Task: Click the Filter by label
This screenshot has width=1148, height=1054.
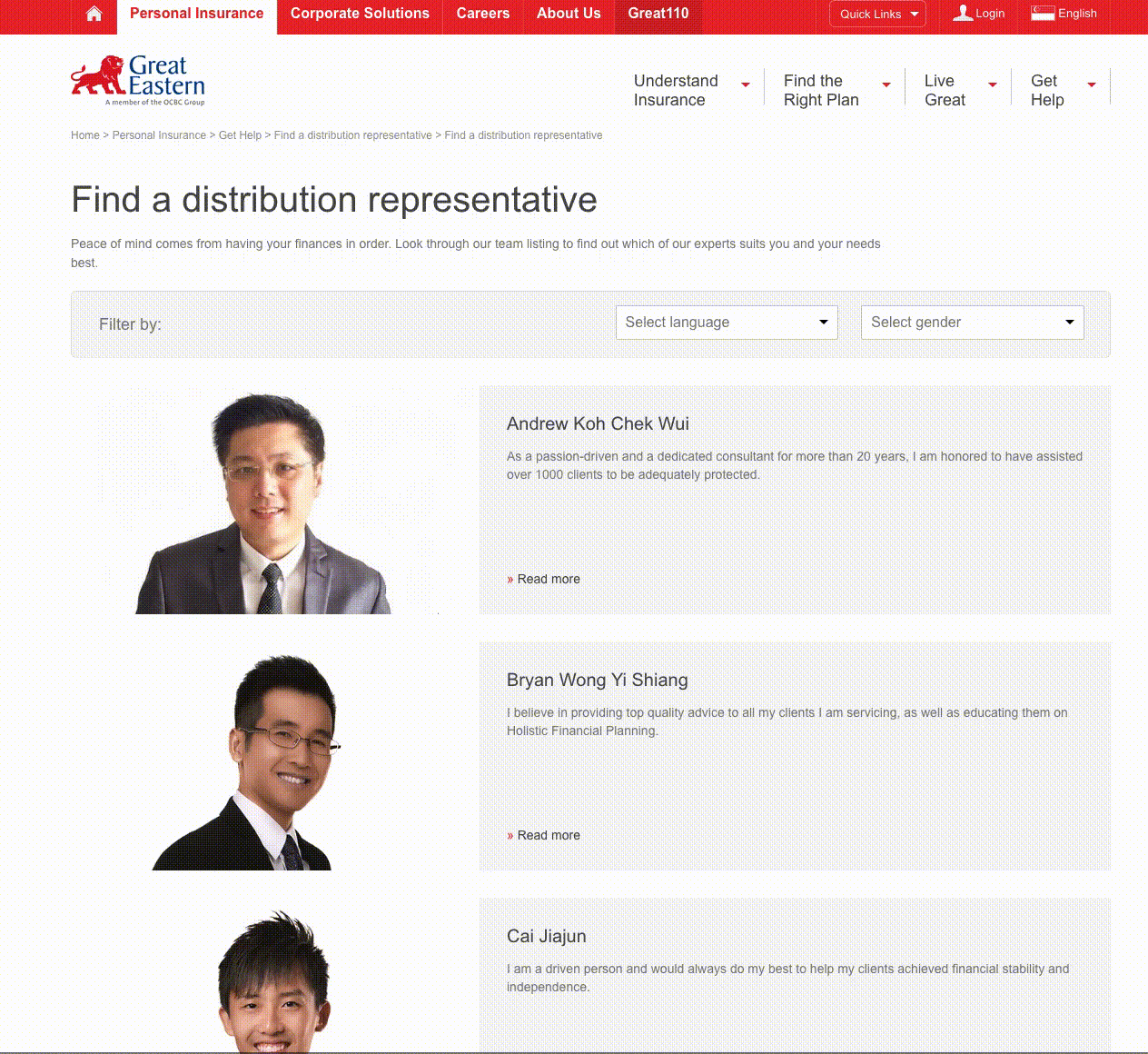Action: [x=130, y=324]
